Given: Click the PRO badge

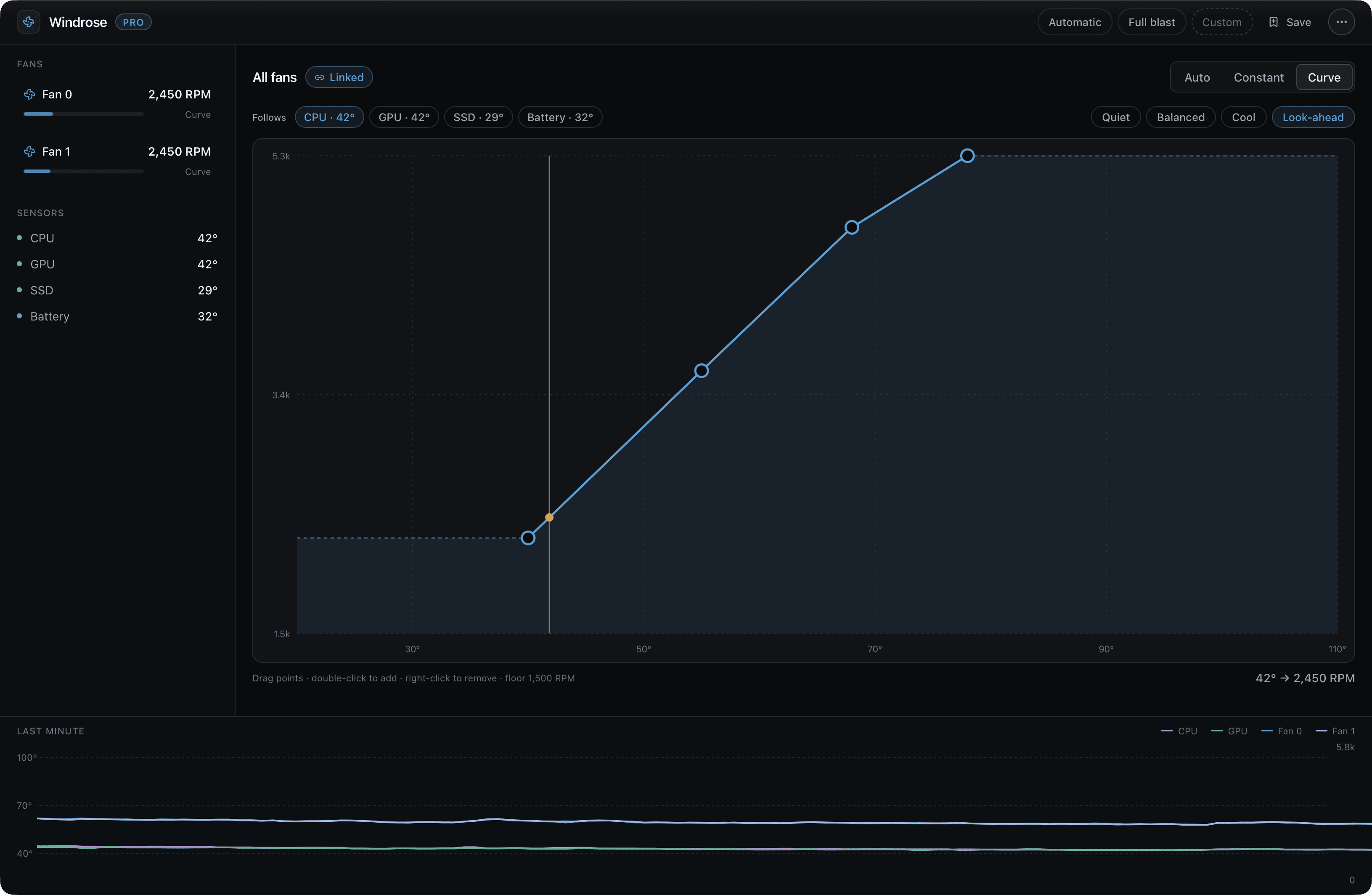Looking at the screenshot, I should coord(133,22).
